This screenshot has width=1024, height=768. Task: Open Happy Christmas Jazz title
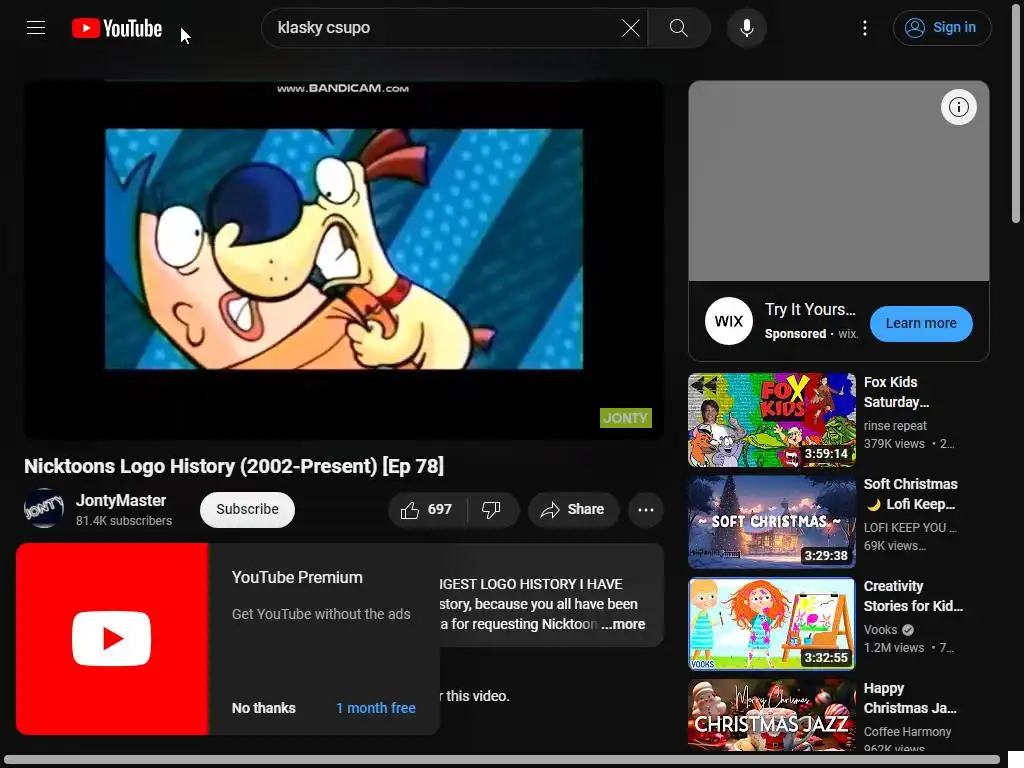910,698
